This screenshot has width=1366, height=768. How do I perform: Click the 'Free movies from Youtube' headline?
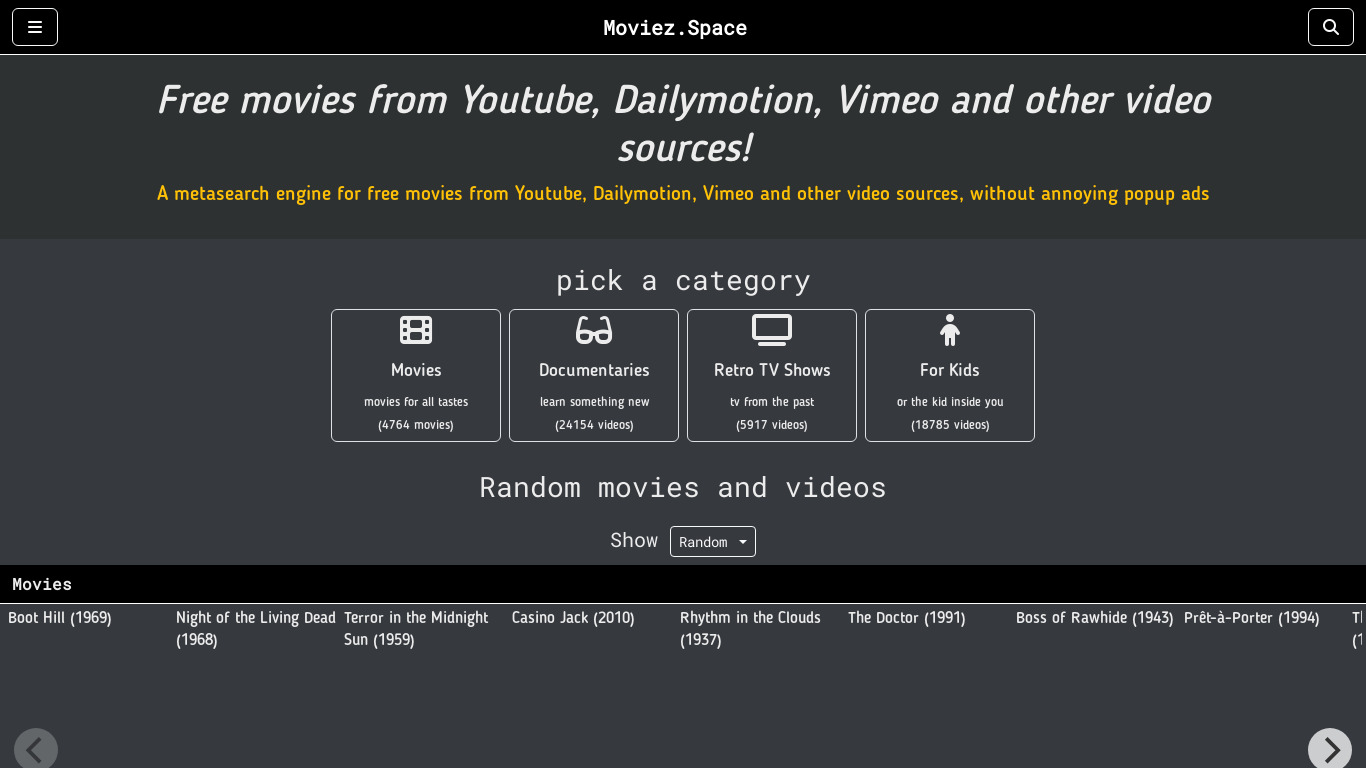(683, 124)
